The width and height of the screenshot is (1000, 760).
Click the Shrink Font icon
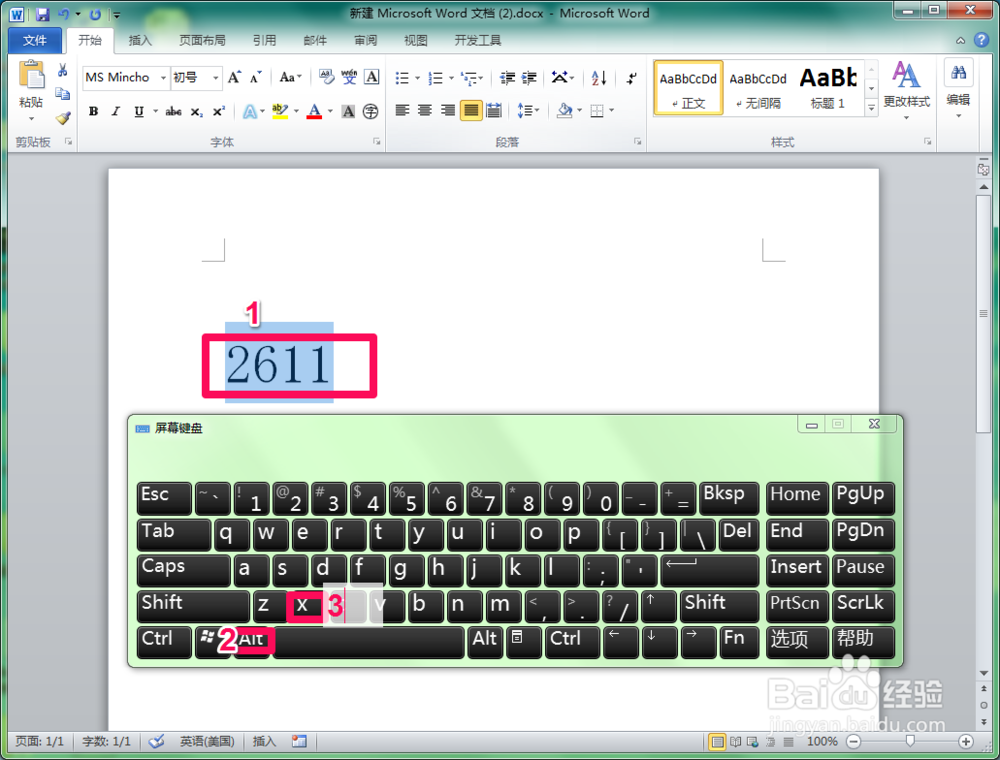(x=256, y=77)
